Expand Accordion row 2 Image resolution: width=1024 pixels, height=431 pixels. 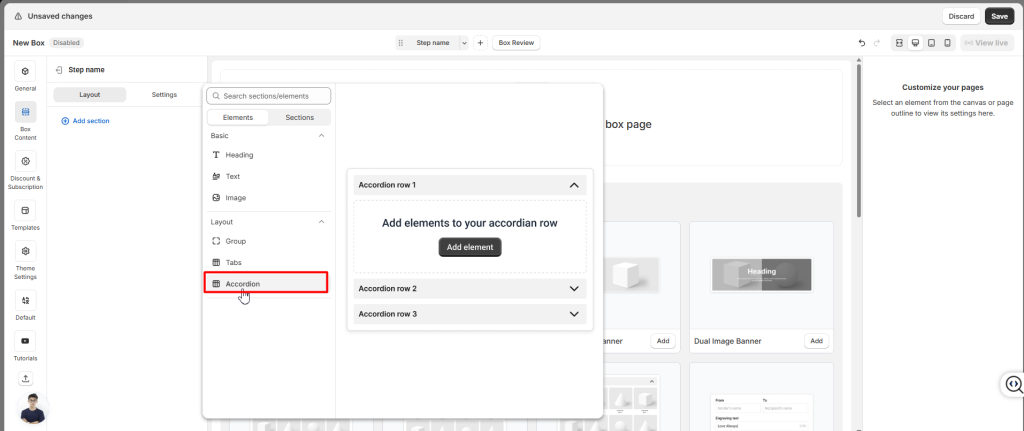click(574, 288)
